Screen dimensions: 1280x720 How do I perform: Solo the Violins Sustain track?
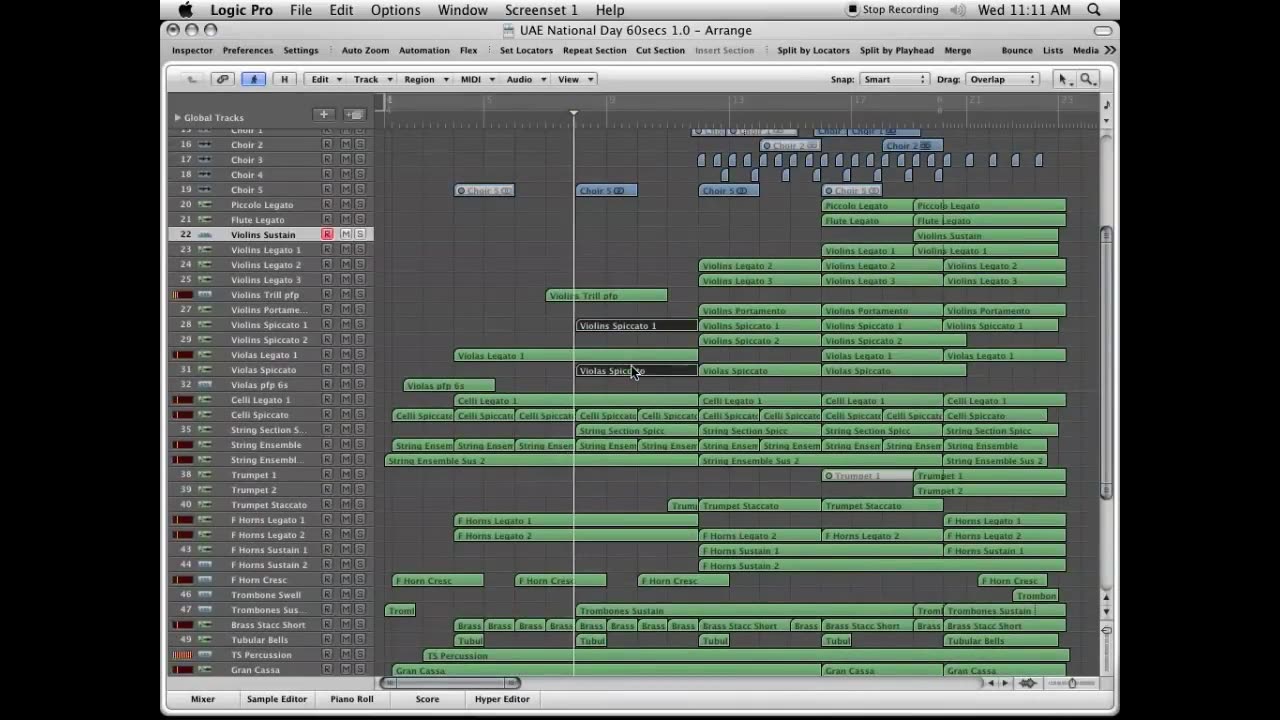point(360,235)
